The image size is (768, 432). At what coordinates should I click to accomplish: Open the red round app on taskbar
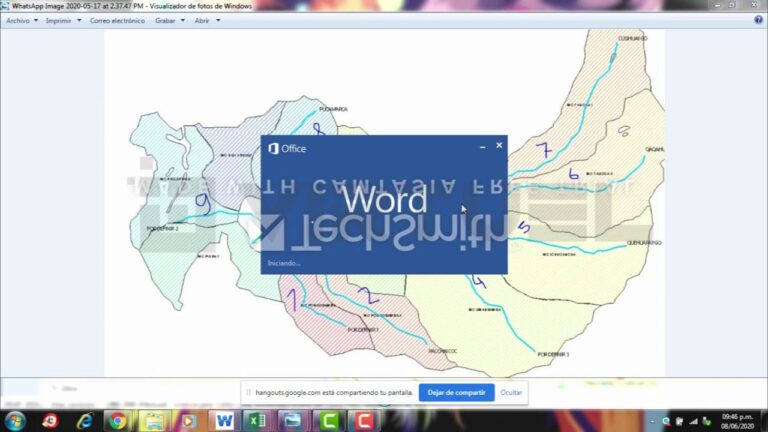pos(50,421)
